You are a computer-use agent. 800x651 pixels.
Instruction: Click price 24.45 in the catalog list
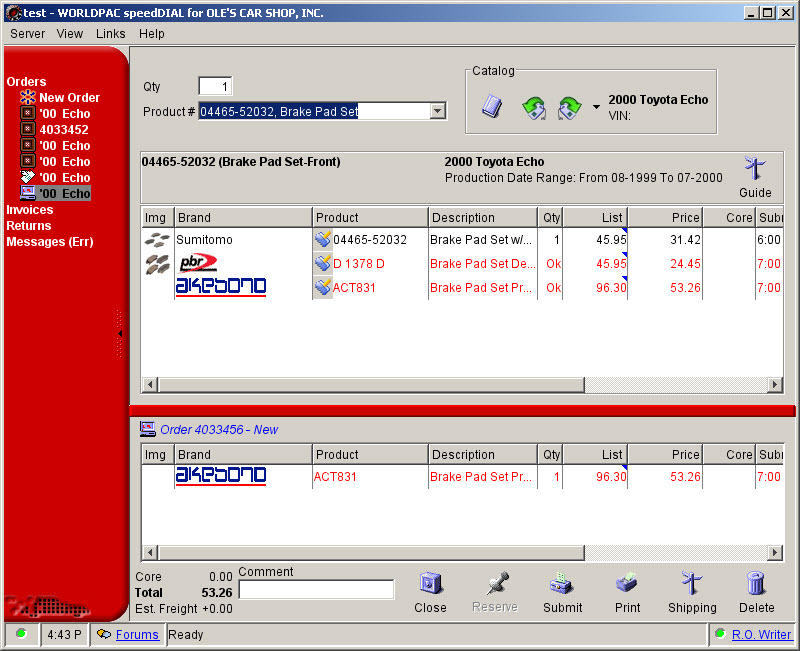pyautogui.click(x=685, y=264)
